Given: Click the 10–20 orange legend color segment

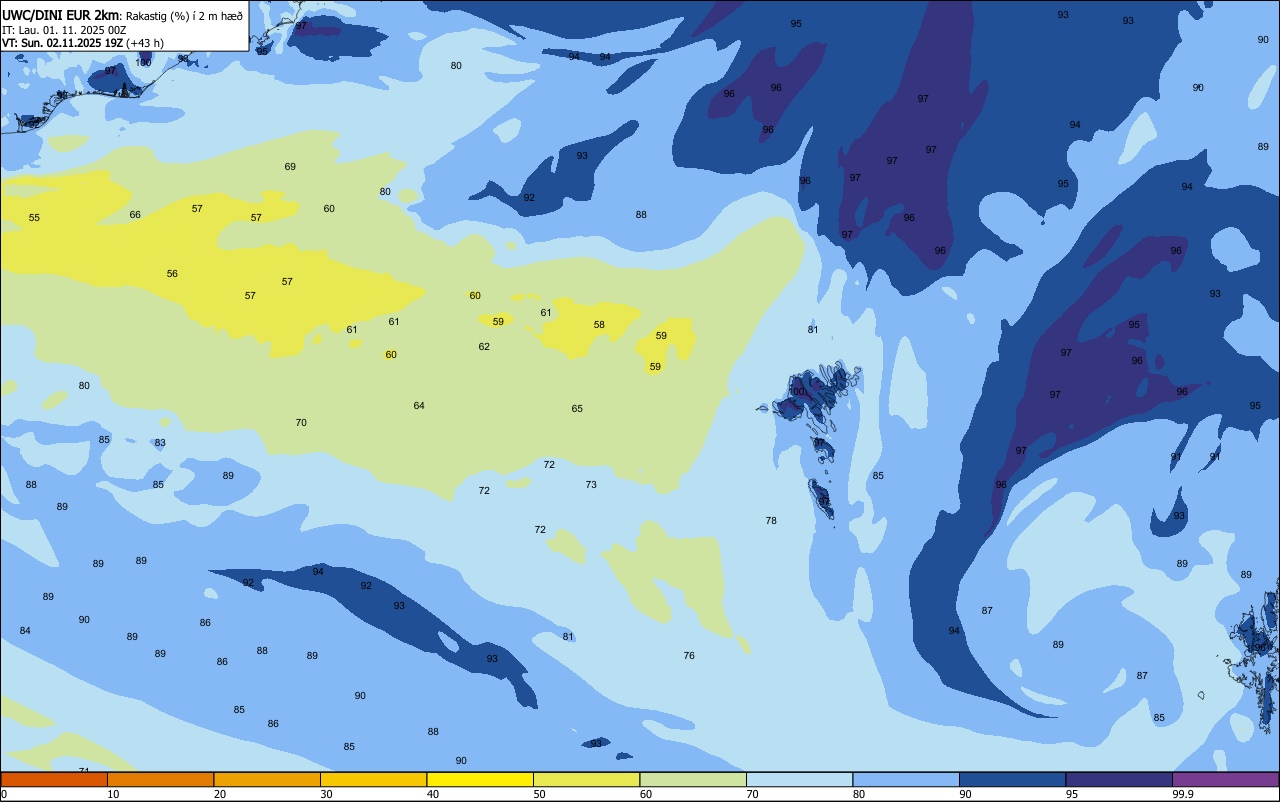Looking at the screenshot, I should click(x=160, y=779).
